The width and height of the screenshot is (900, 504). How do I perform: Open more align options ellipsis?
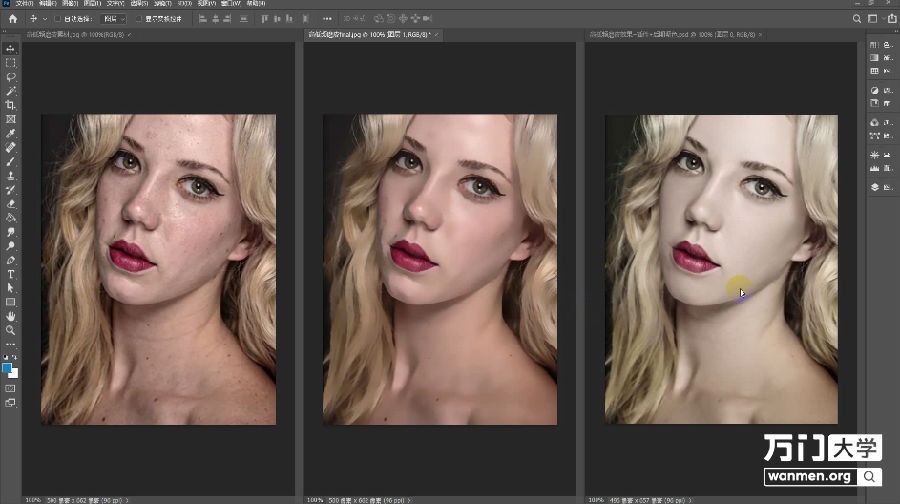(x=327, y=19)
